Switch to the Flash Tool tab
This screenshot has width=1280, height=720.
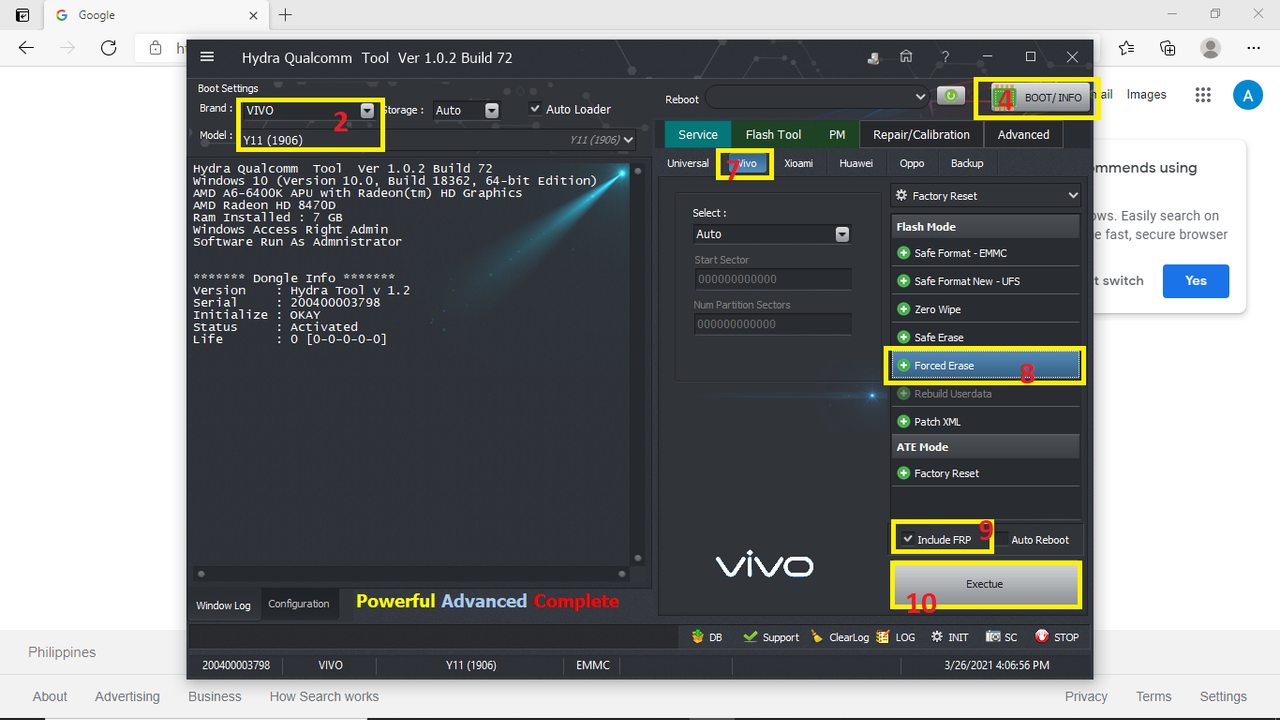(773, 134)
